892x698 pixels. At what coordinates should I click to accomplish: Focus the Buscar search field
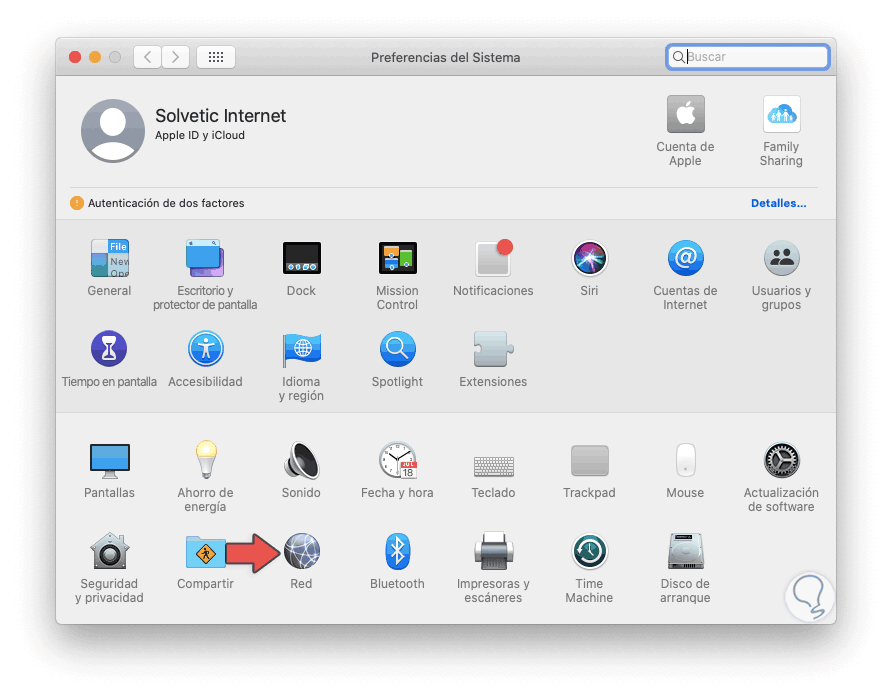(748, 57)
